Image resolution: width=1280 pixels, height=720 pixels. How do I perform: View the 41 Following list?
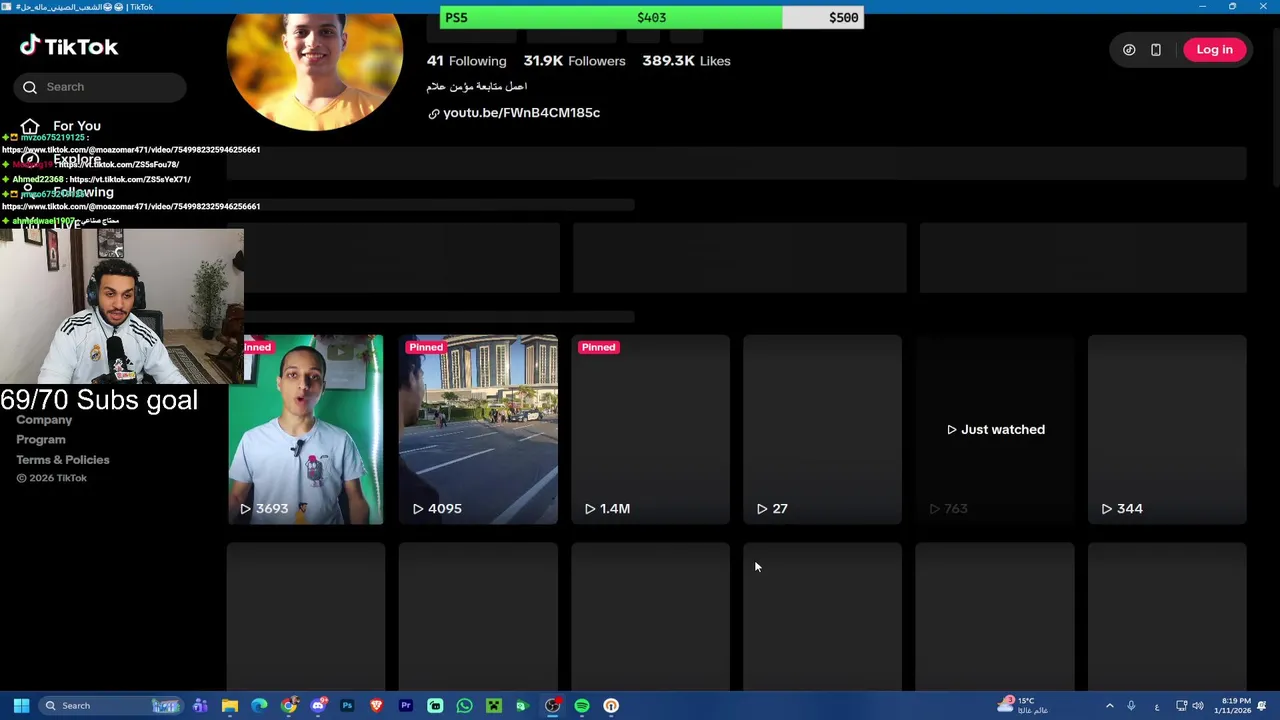pos(466,61)
